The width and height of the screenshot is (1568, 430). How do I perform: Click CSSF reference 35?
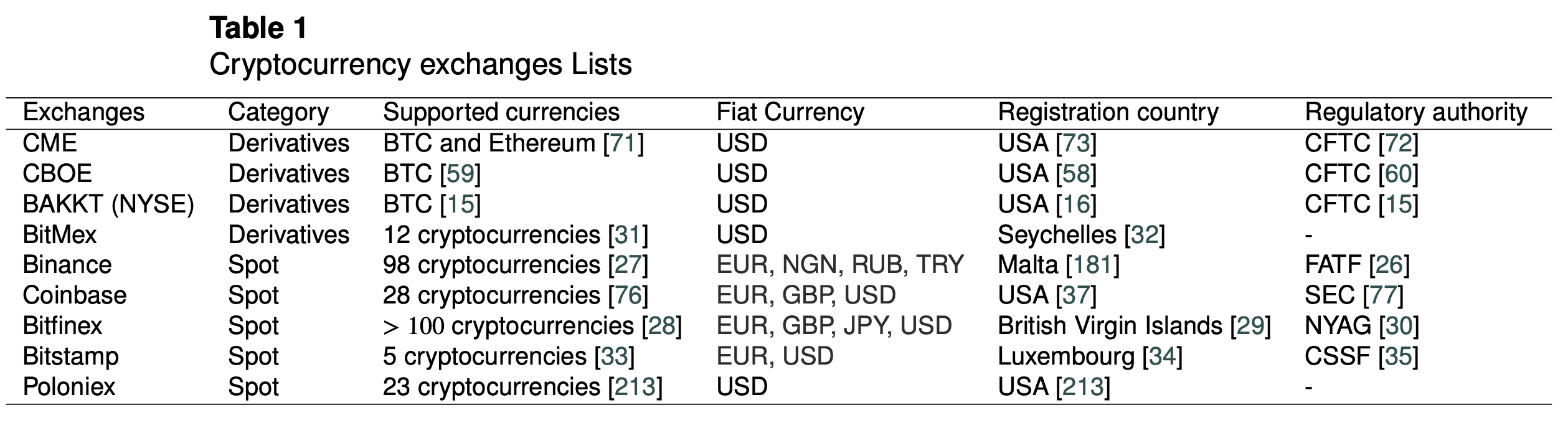point(1398,357)
